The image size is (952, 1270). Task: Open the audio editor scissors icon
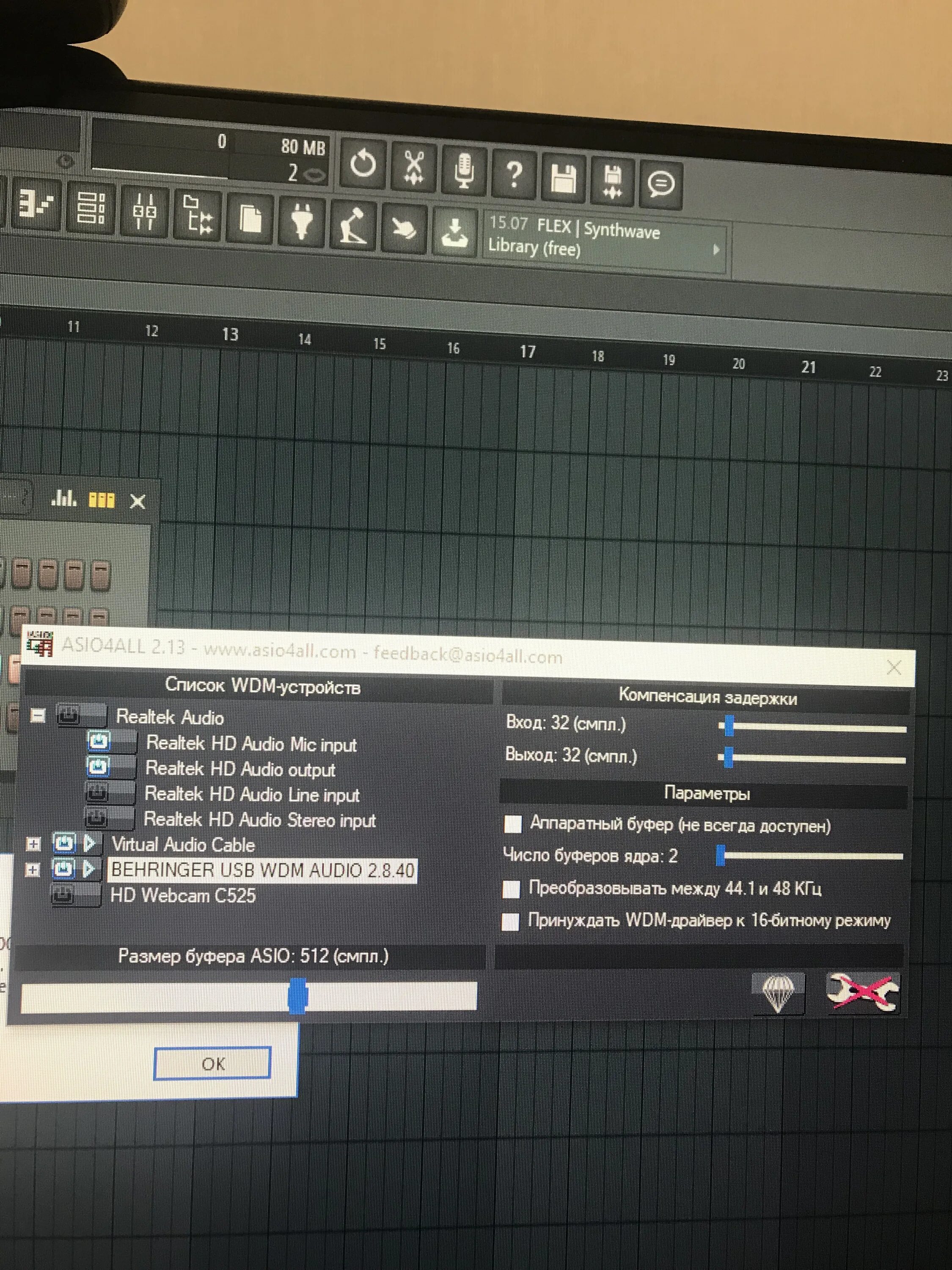coord(413,167)
